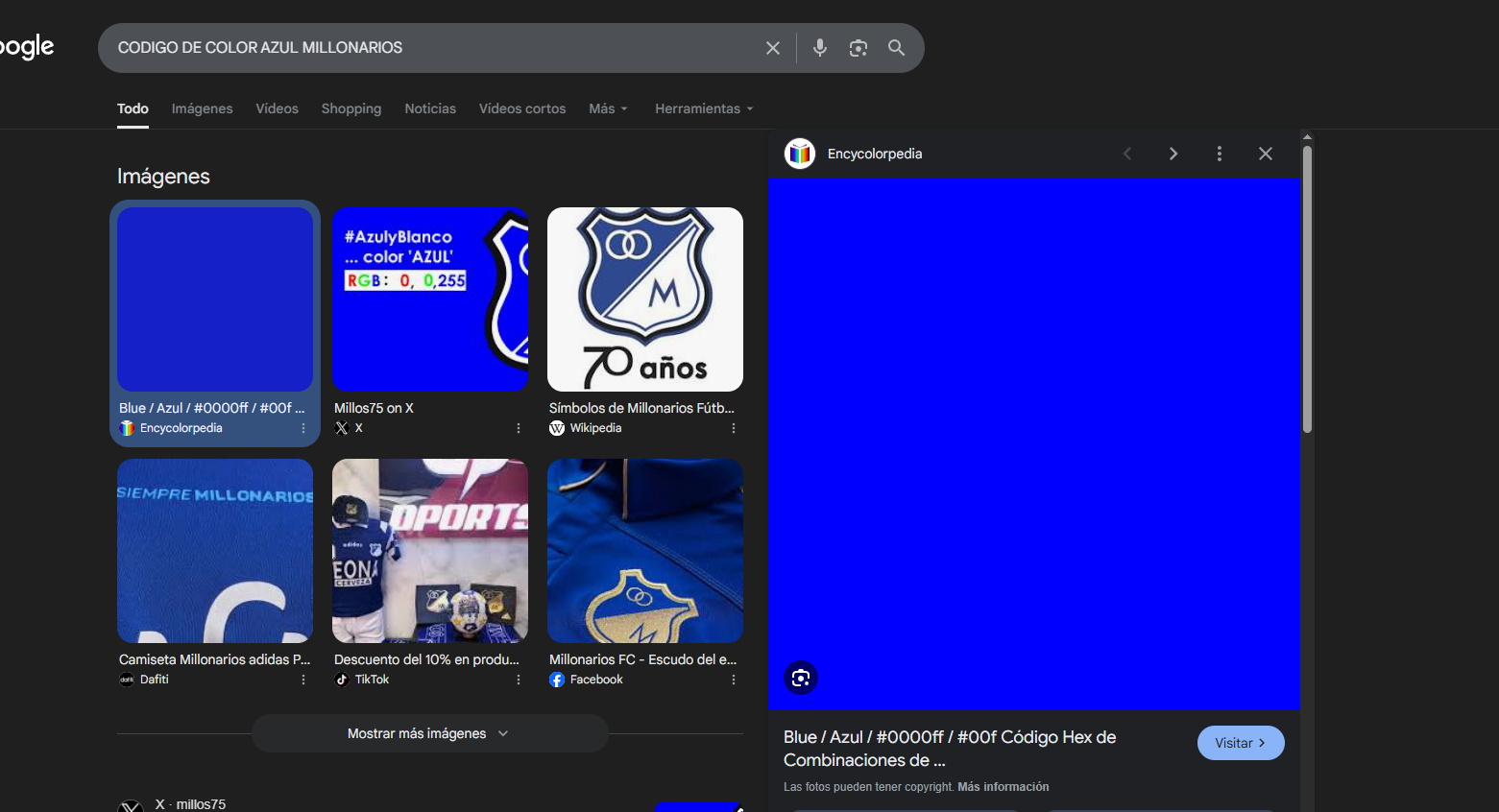This screenshot has width=1499, height=812.
Task: Open the #AzulyBlanco RGB thumbnail
Action: tap(430, 299)
